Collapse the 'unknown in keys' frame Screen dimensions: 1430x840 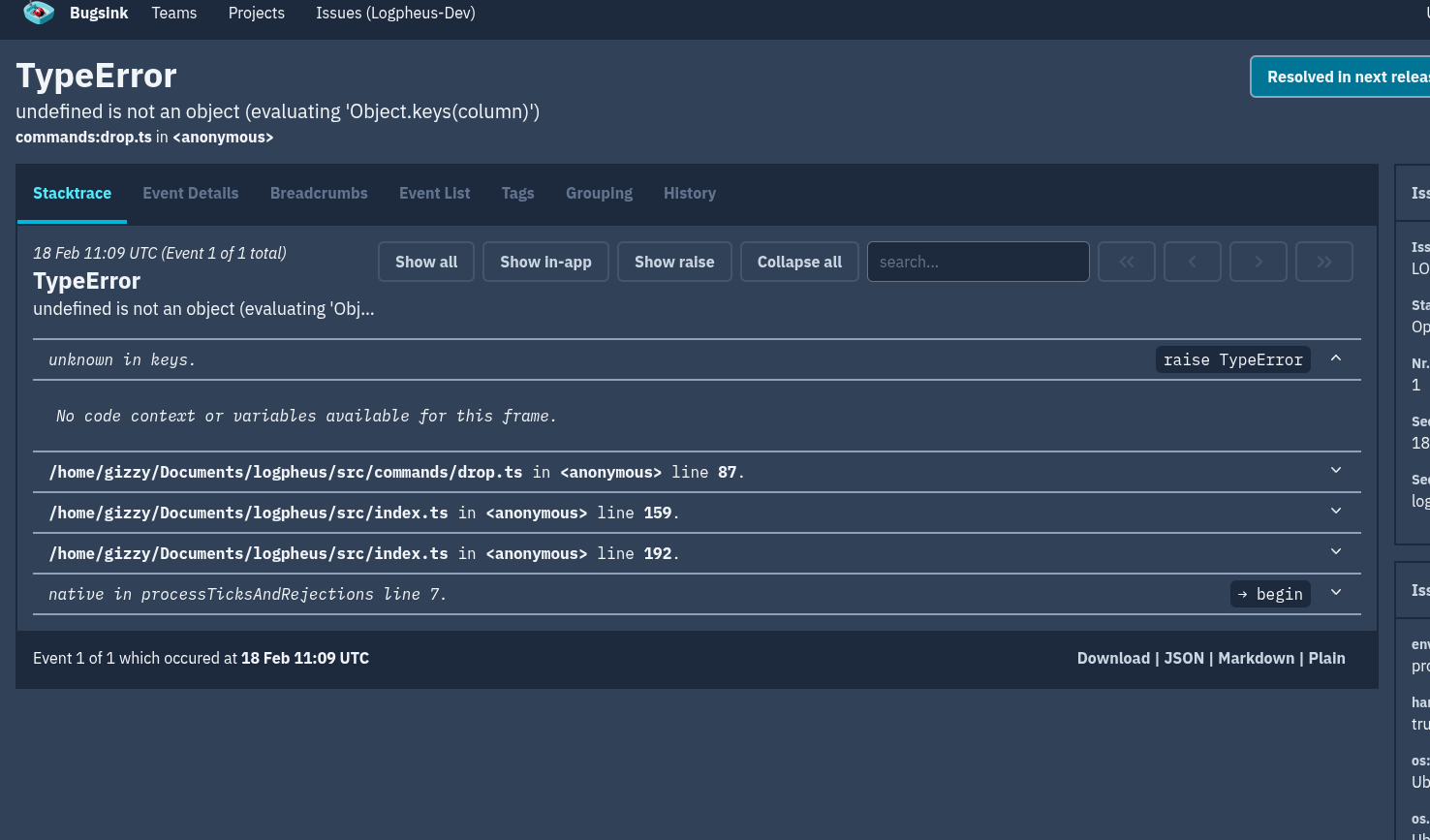pyautogui.click(x=1336, y=358)
